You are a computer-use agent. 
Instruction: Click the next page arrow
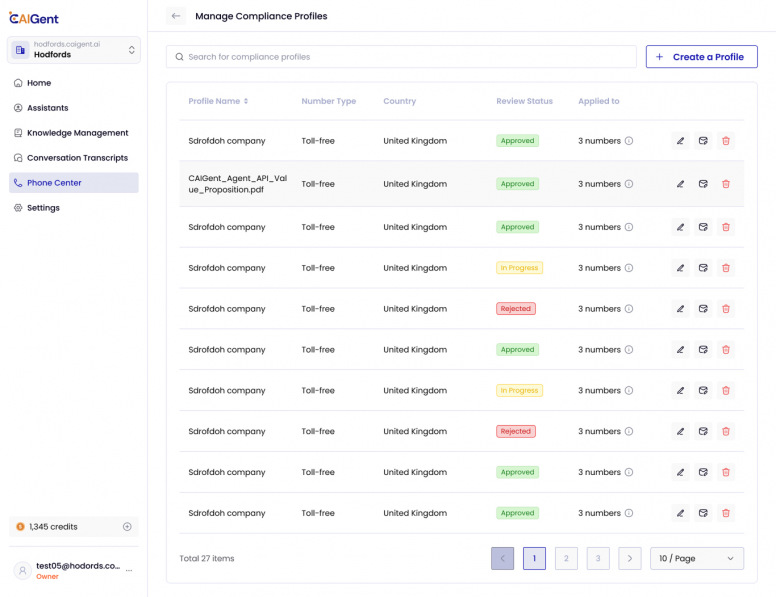[629, 558]
